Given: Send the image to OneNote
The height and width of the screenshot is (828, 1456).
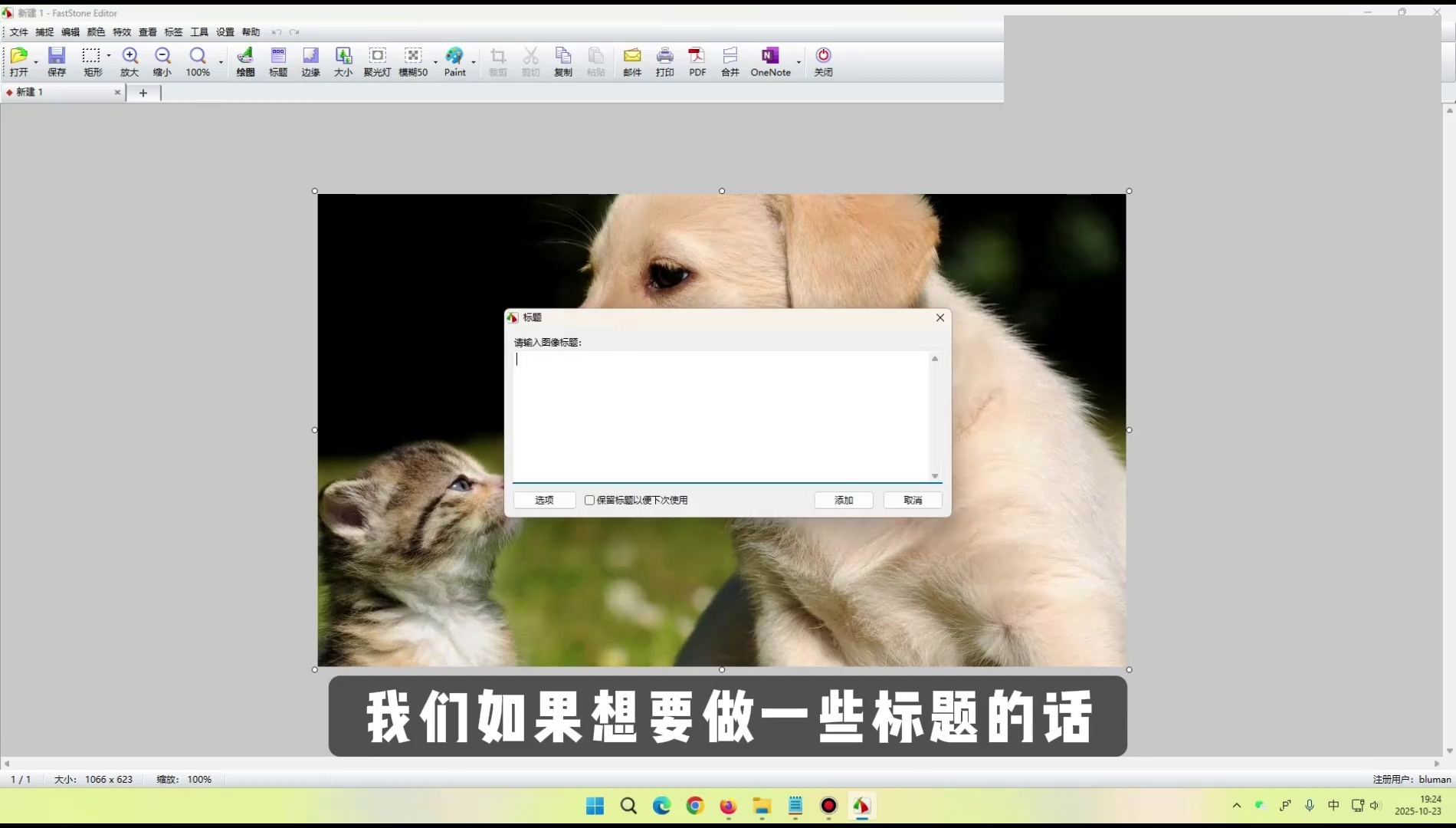Looking at the screenshot, I should (x=770, y=61).
